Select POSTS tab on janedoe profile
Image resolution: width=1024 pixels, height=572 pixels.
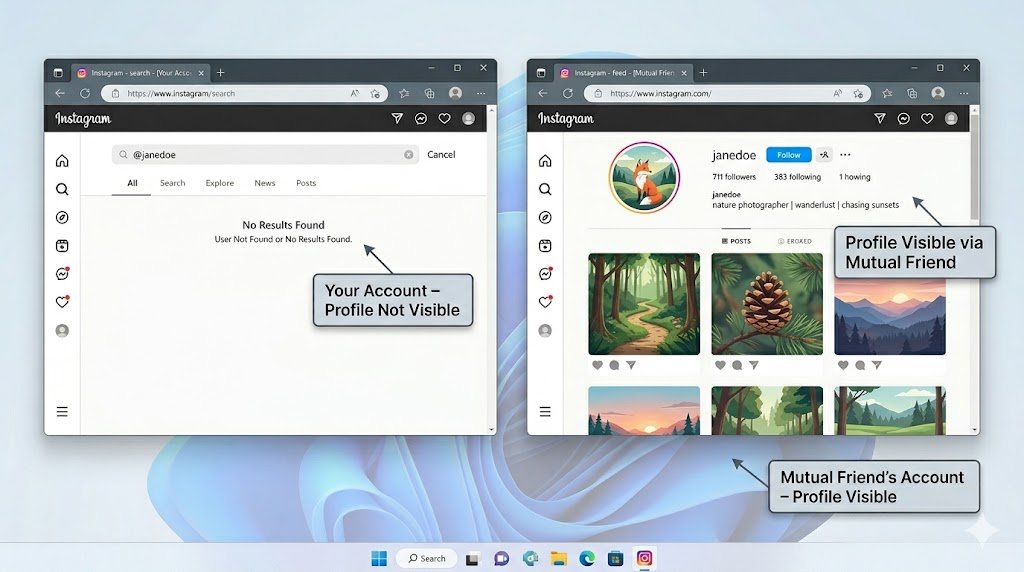(736, 241)
